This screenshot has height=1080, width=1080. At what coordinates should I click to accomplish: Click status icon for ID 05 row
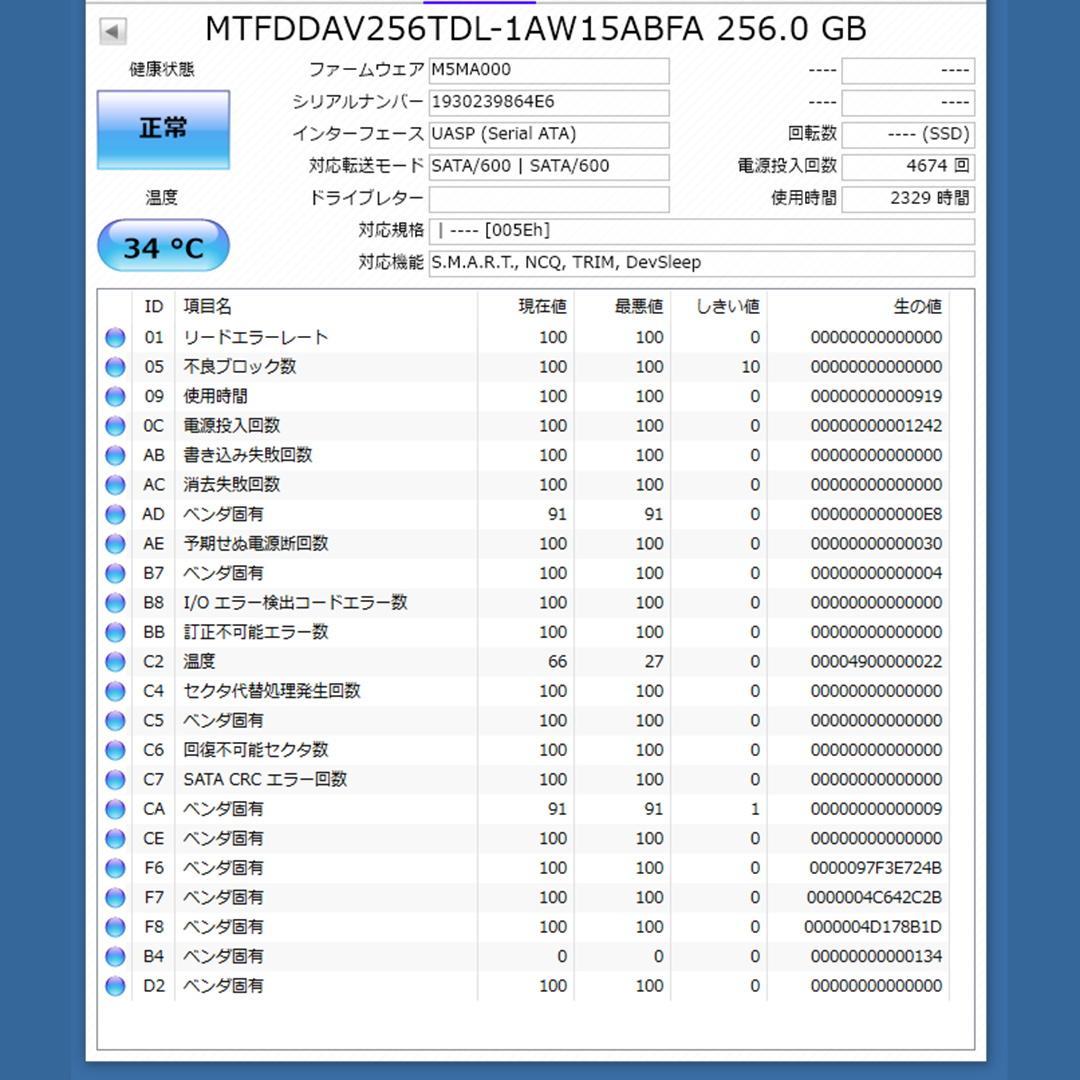[115, 367]
